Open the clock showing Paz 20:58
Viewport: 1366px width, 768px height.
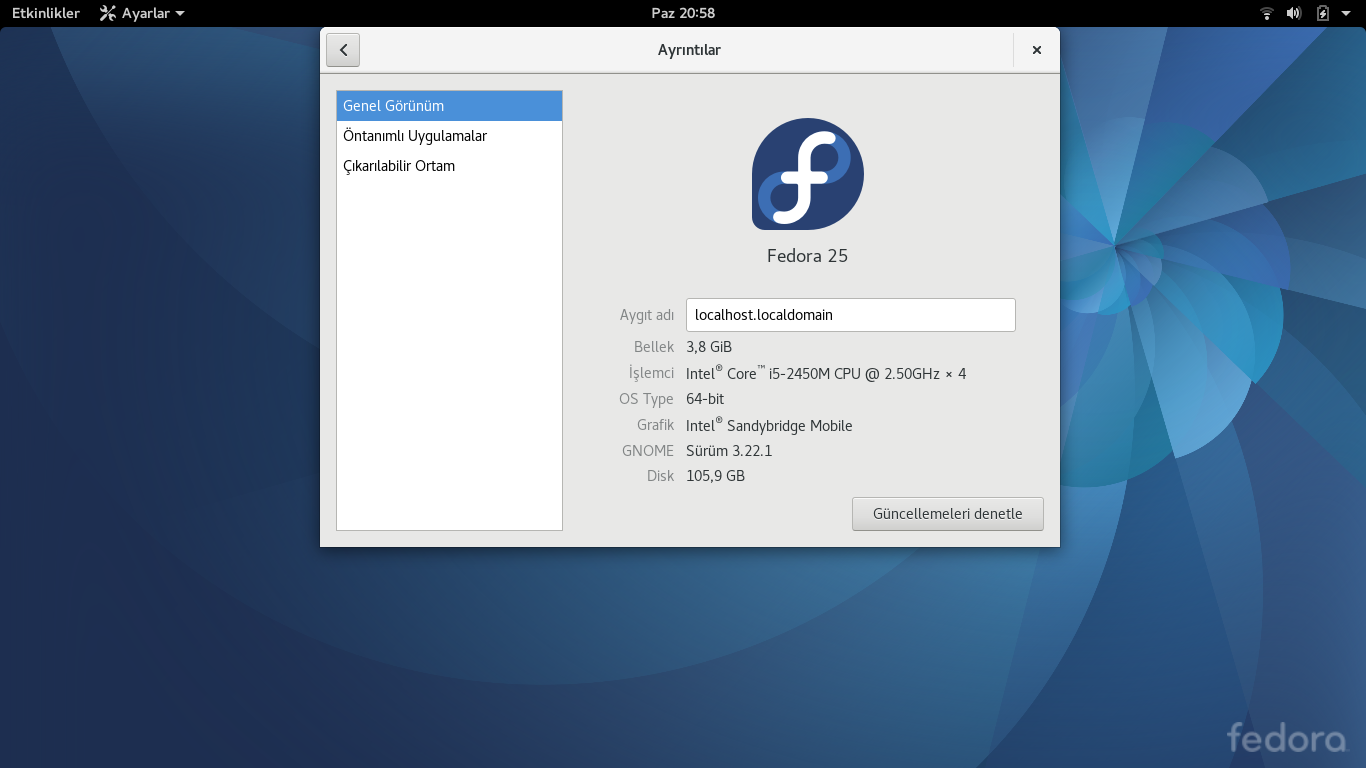click(683, 13)
